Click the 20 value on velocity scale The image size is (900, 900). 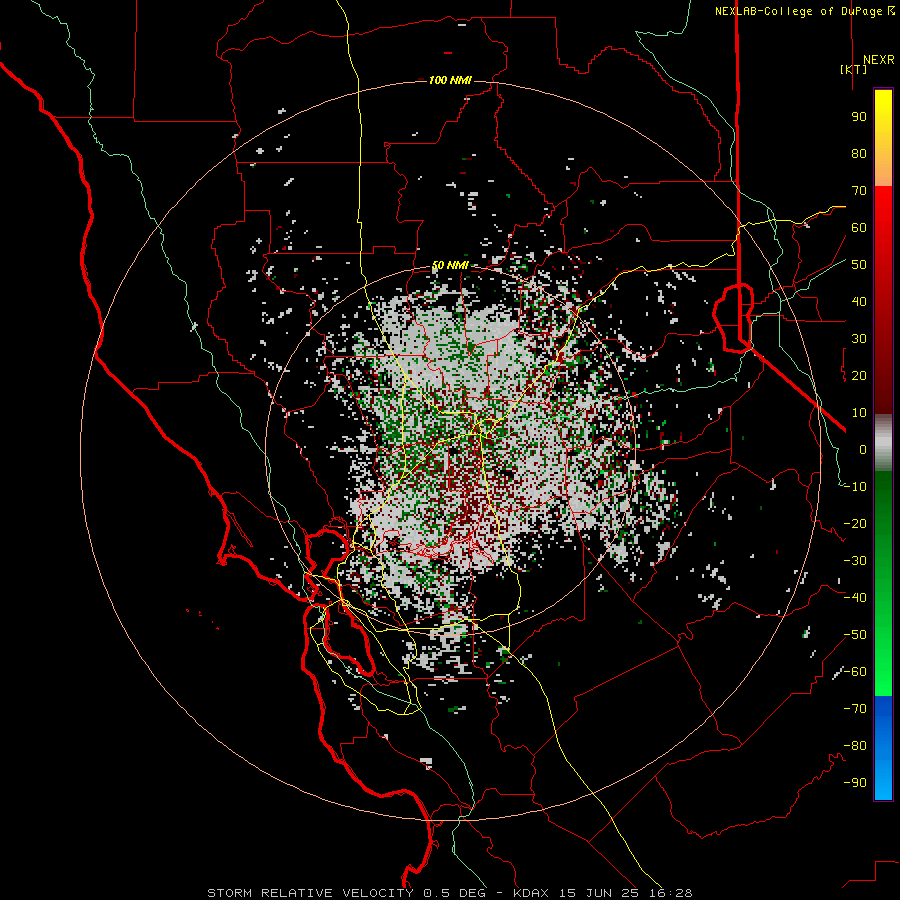(x=859, y=376)
